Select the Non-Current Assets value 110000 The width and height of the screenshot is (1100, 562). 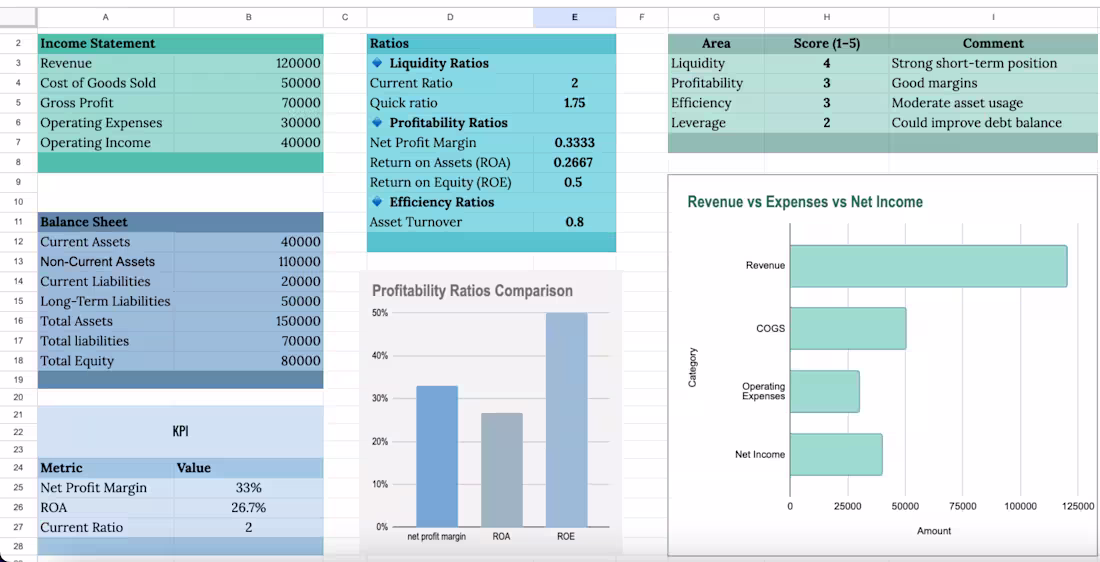249,262
